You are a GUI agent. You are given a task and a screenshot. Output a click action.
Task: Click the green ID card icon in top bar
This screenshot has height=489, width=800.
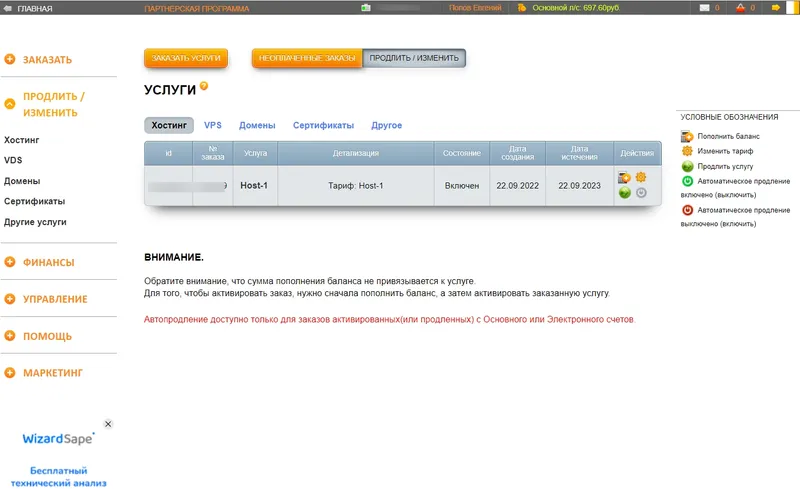pyautogui.click(x=365, y=8)
